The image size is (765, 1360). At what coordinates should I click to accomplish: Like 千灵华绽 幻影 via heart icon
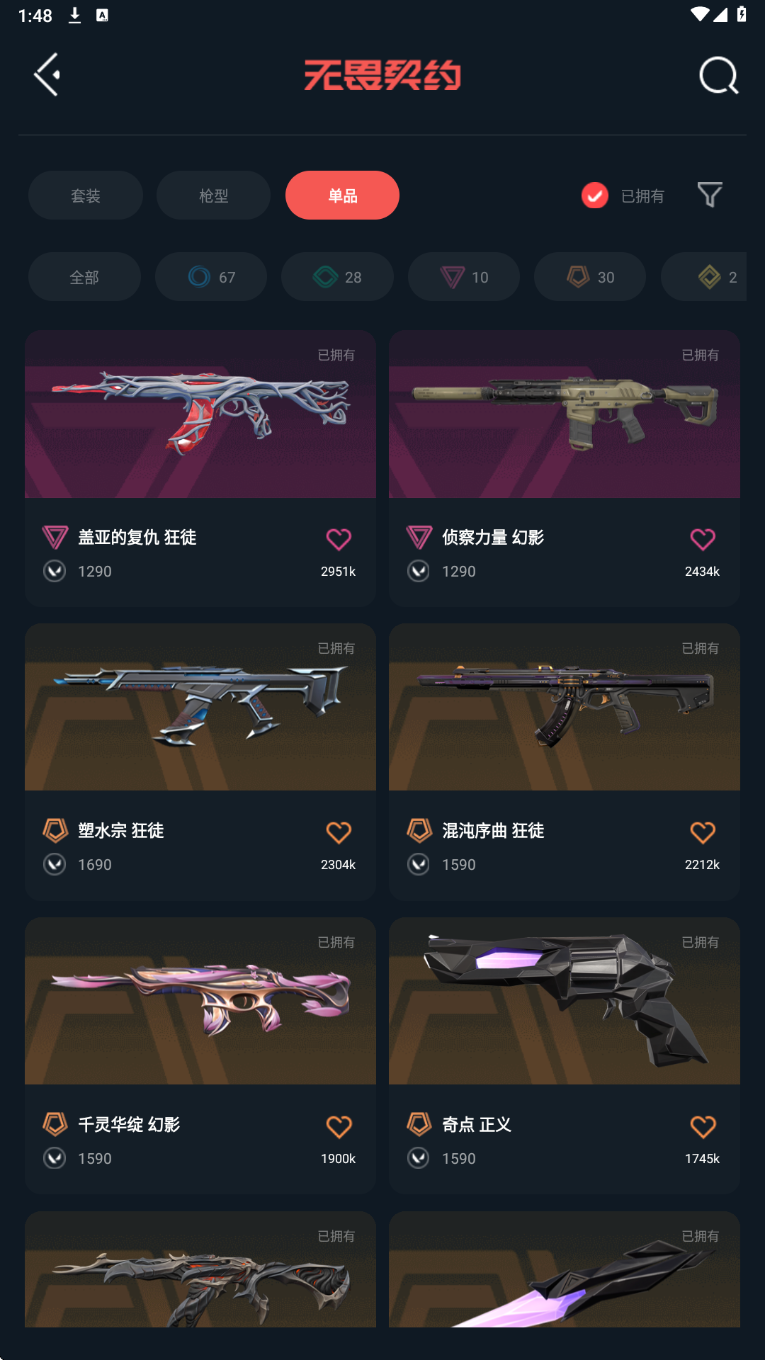(x=339, y=1126)
